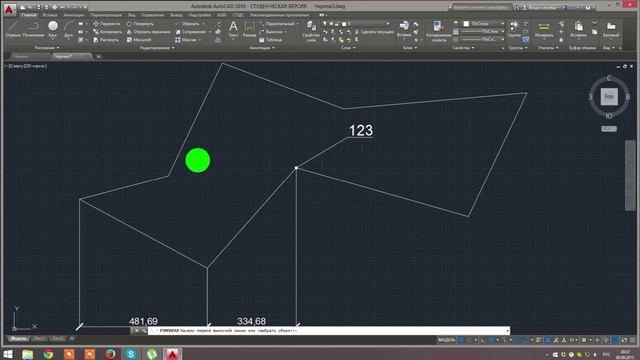
Task: Click the Array (Массив) command
Action: pyautogui.click(x=186, y=40)
